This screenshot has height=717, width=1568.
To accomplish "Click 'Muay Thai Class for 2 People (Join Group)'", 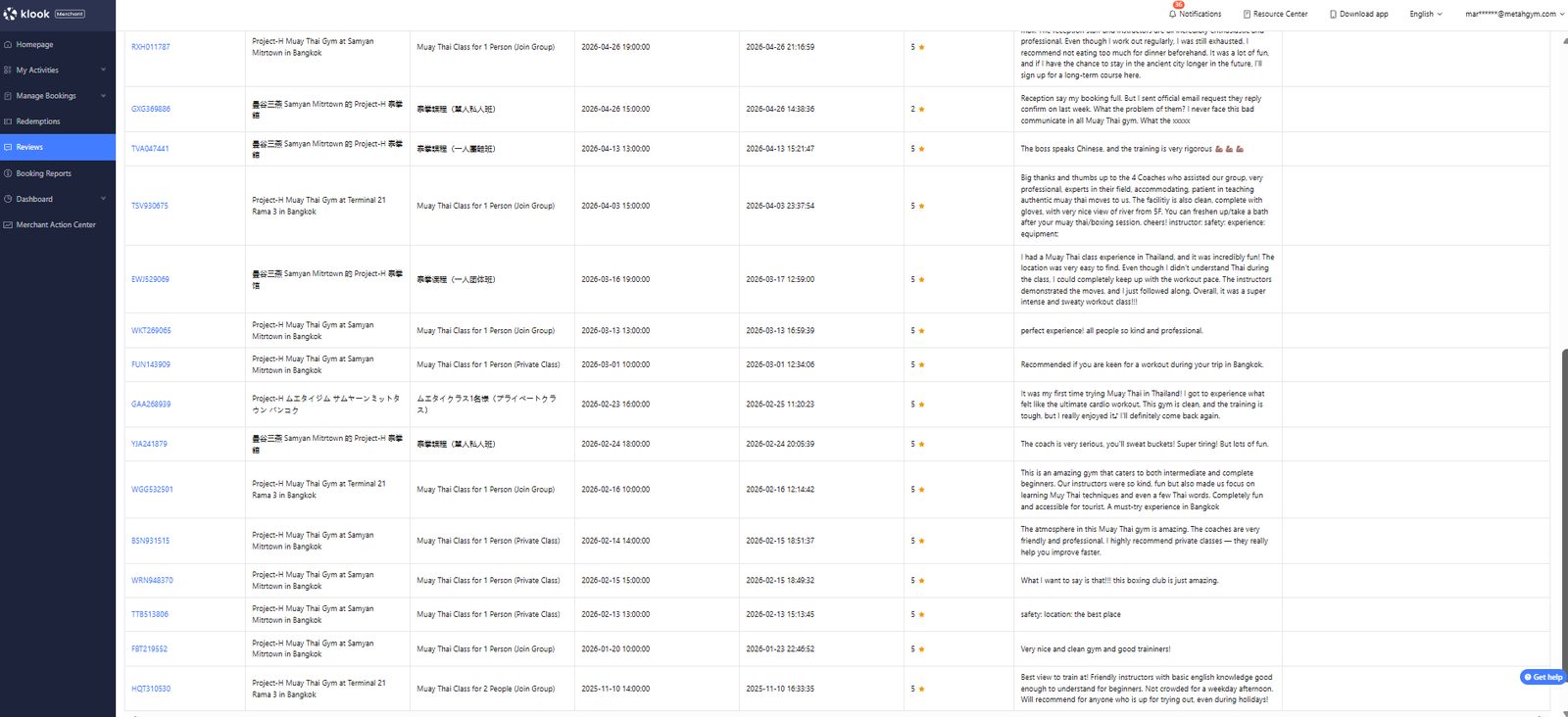I will pyautogui.click(x=485, y=689).
